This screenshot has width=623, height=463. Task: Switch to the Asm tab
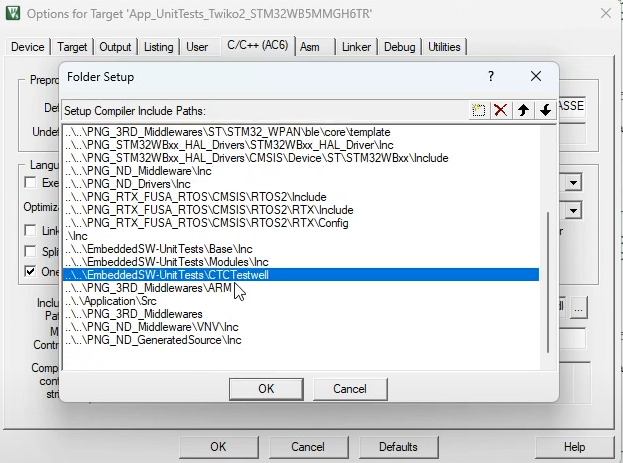click(310, 47)
